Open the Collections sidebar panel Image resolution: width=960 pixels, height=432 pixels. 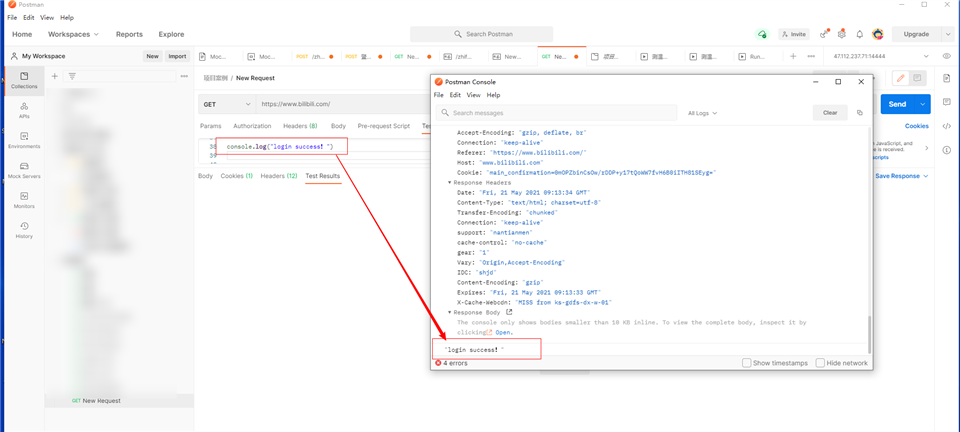(x=24, y=80)
